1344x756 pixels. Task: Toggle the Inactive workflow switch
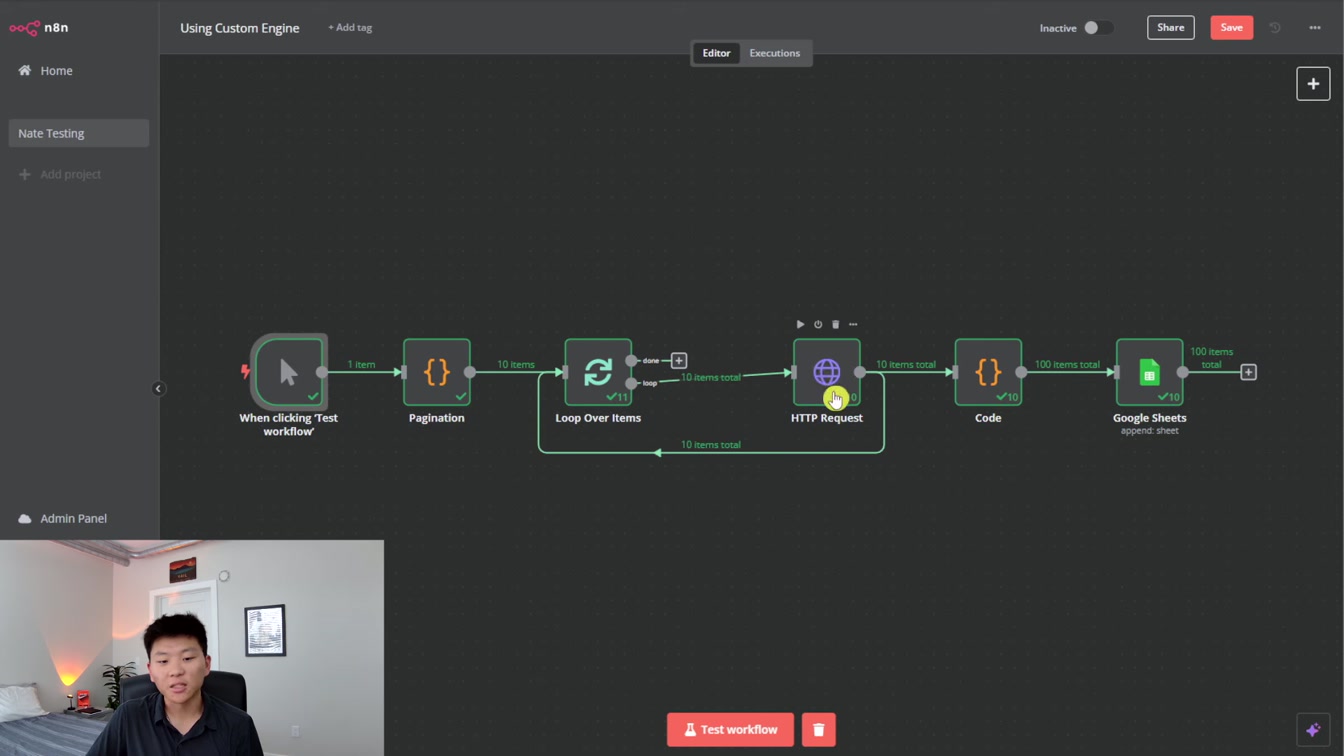[x=1098, y=28]
